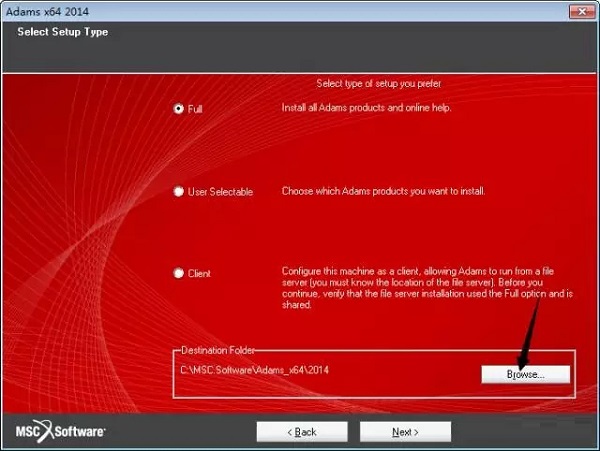Select the Full setup radio button
600x451 pixels.
pos(178,109)
